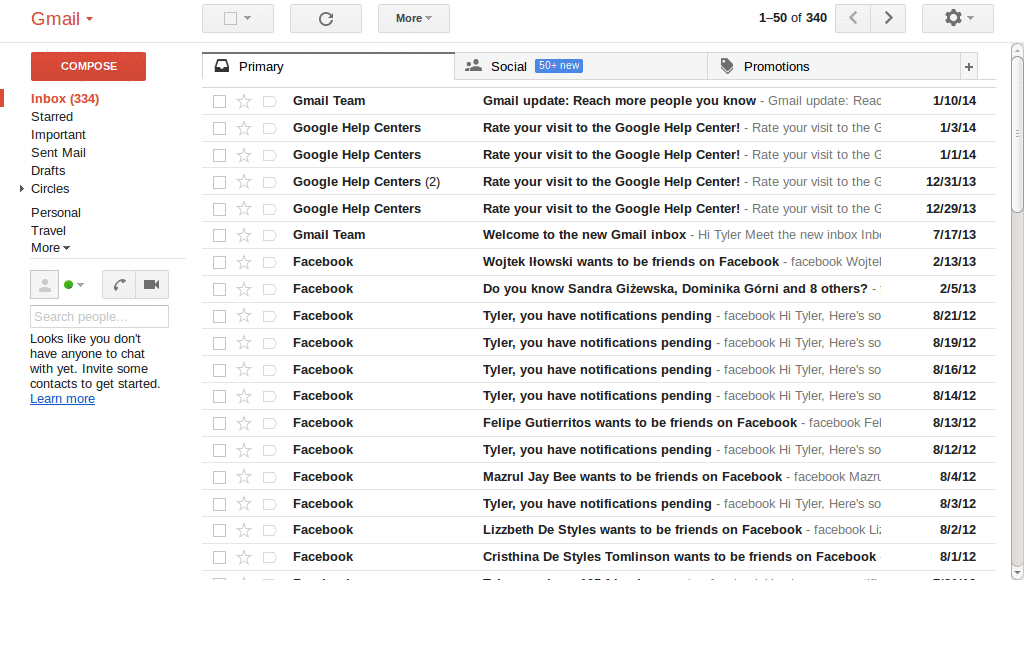Star the Felipe Gutierritos friend request email
Viewport: 1024px width, 645px height.
tap(244, 423)
